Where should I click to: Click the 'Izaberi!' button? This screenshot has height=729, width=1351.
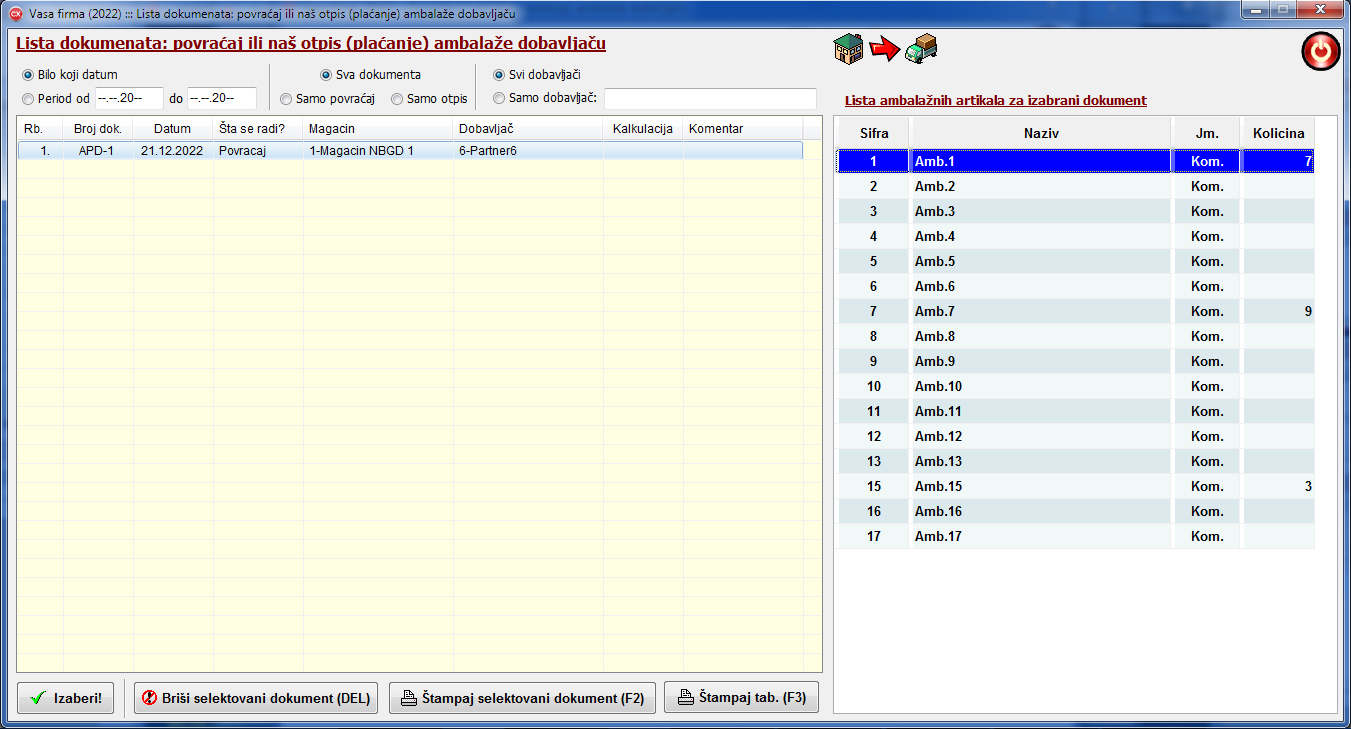coord(66,698)
